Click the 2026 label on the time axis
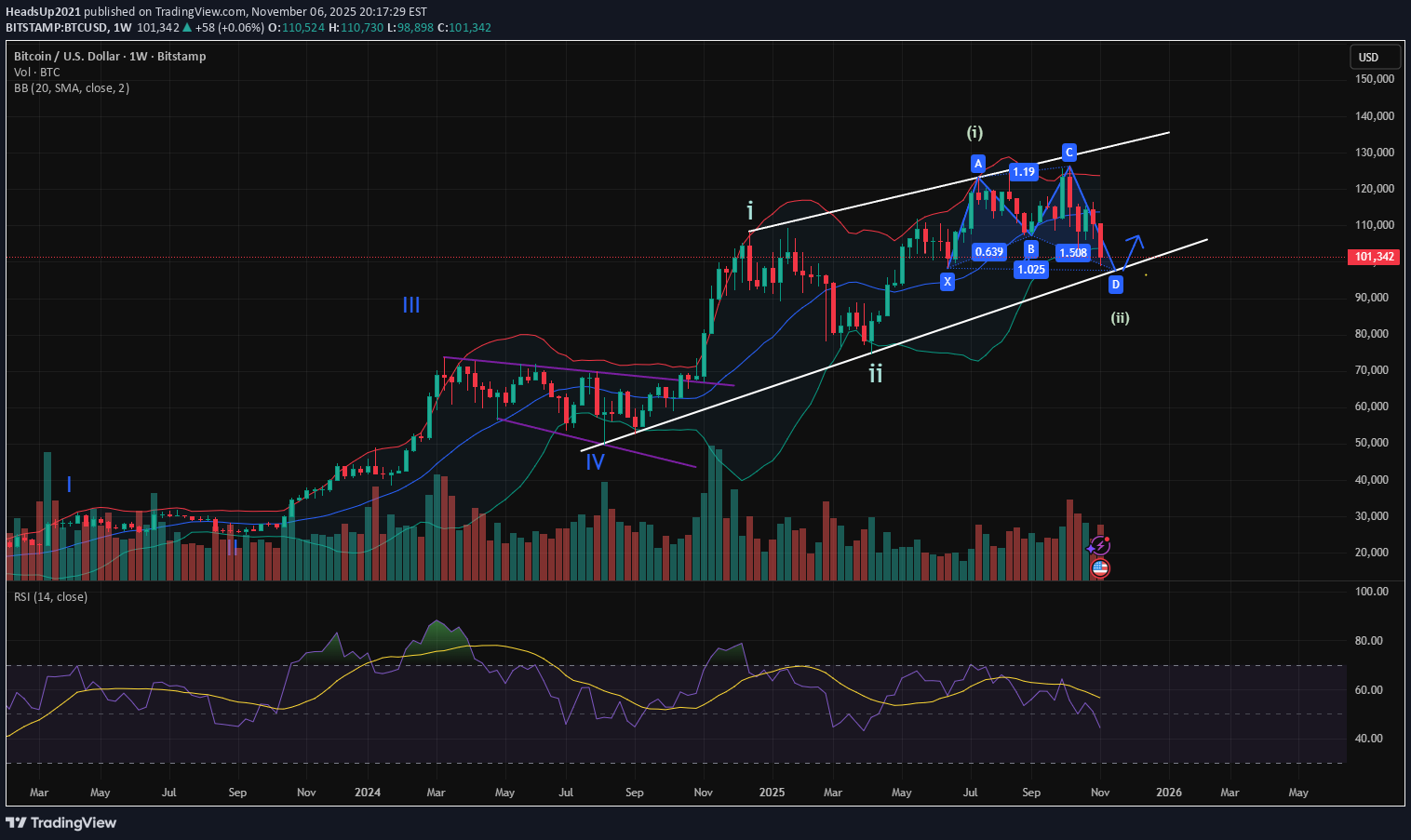Image resolution: width=1411 pixels, height=840 pixels. click(1168, 793)
